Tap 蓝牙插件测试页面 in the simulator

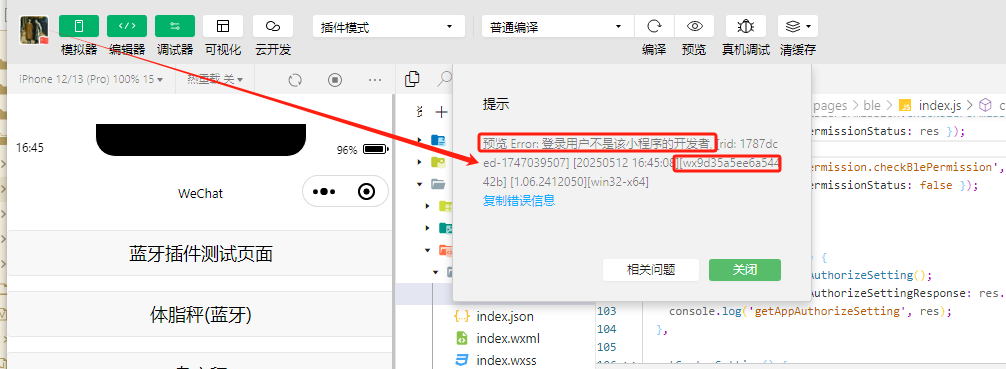coord(201,254)
